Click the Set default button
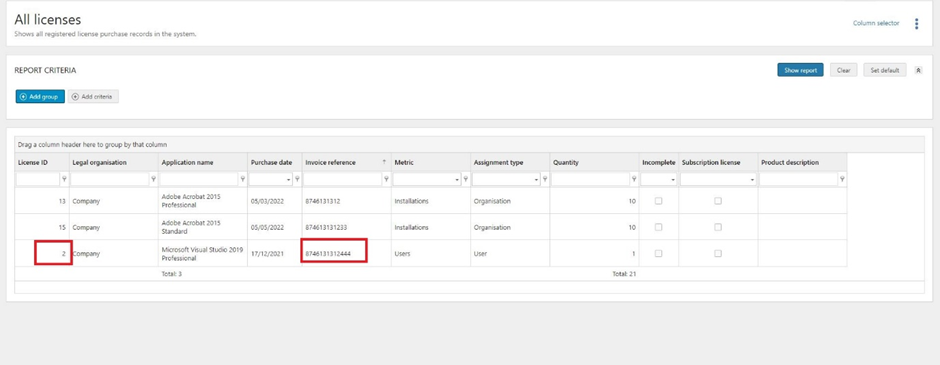 (x=885, y=70)
